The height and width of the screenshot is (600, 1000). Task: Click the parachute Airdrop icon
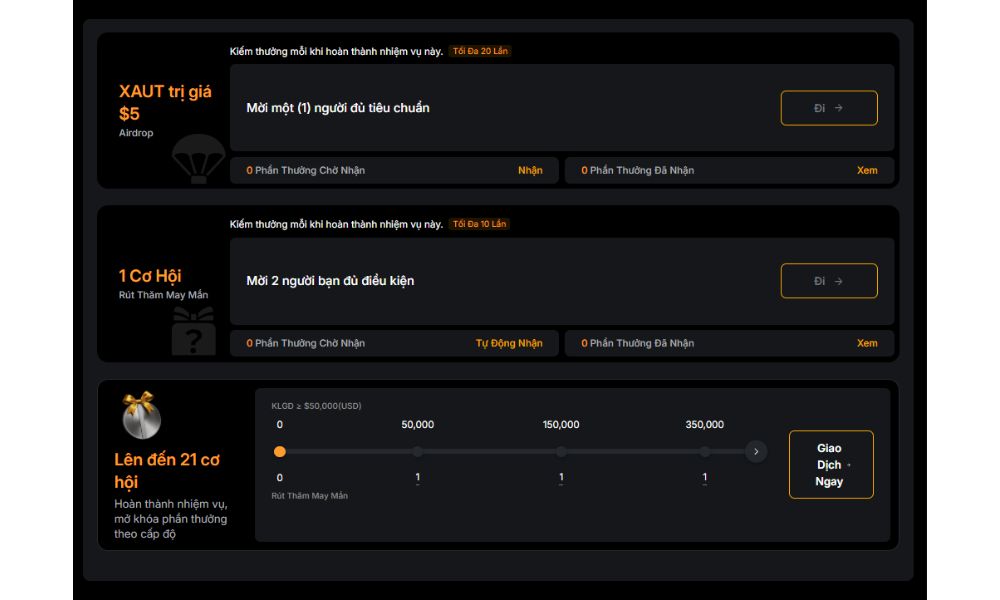click(198, 158)
